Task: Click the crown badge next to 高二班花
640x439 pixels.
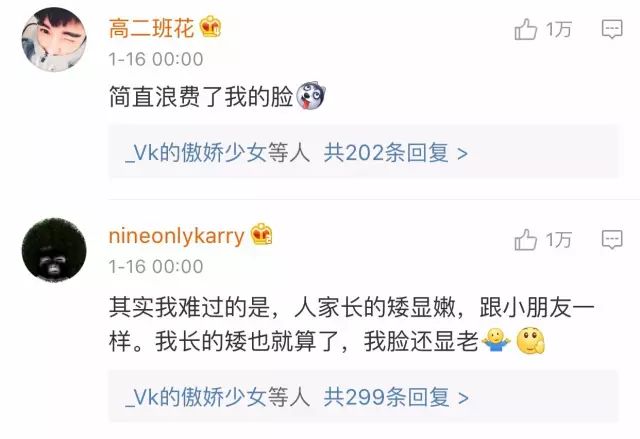Action: pyautogui.click(x=211, y=27)
